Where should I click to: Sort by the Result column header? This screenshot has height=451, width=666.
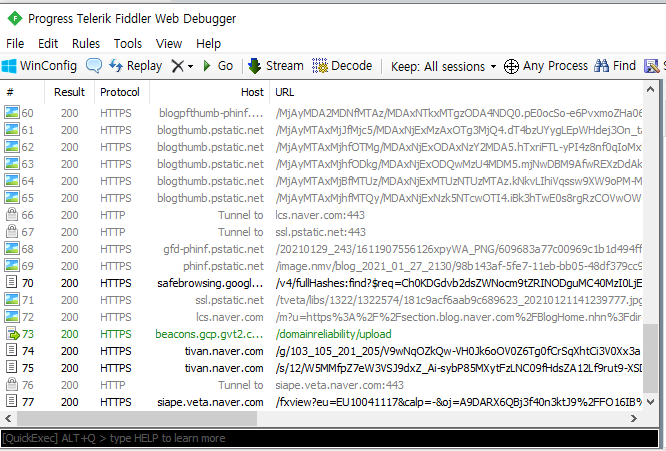click(69, 92)
